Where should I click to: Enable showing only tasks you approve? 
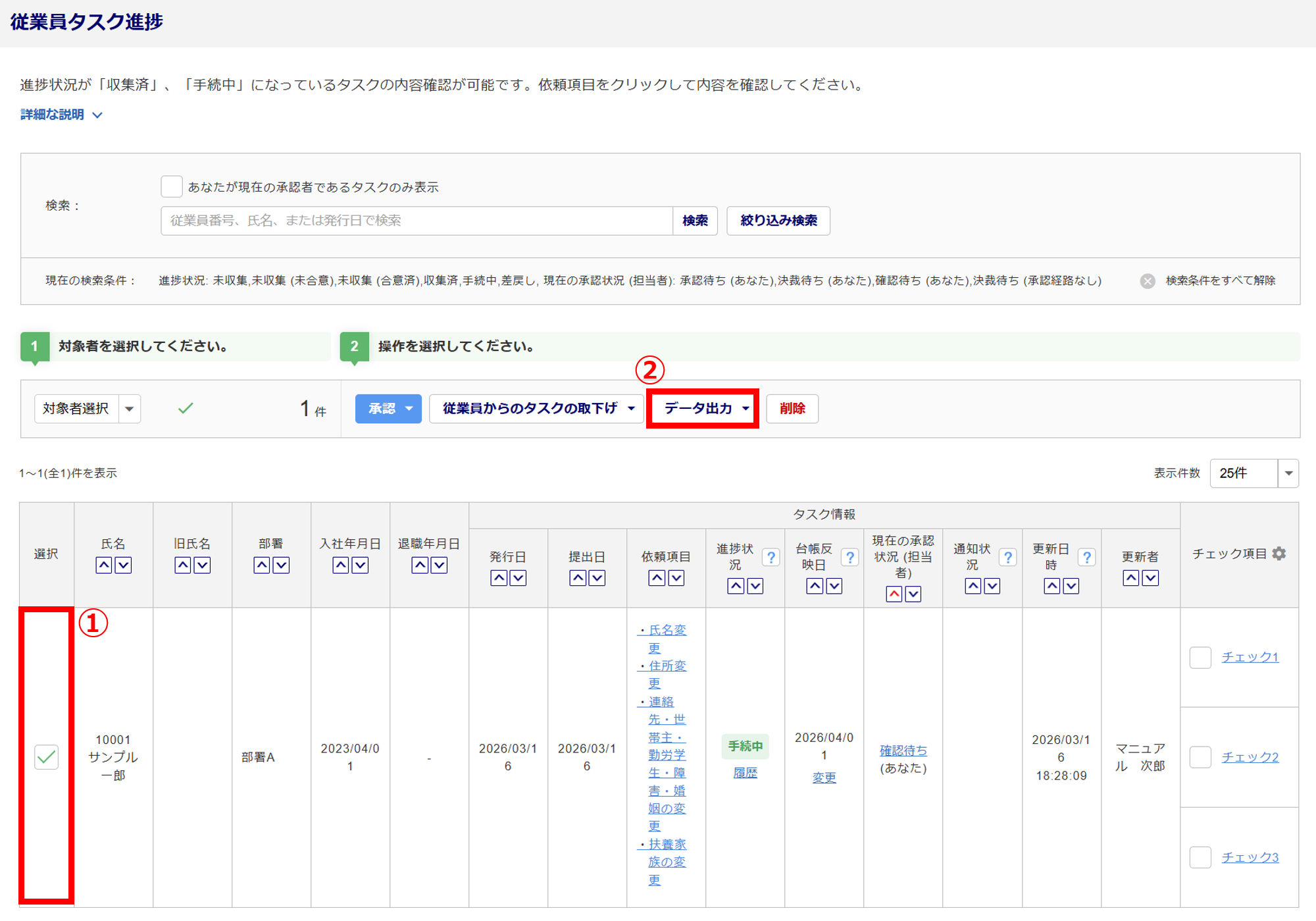[x=172, y=186]
